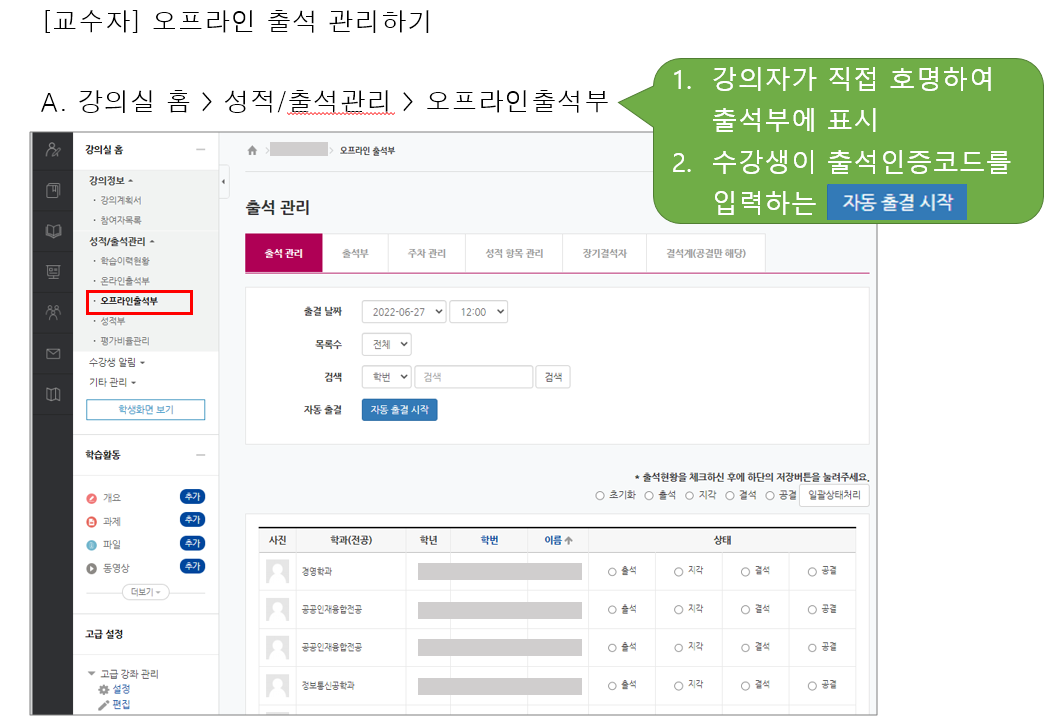
Task: Expand the 더보기 activities list
Action: (145, 592)
